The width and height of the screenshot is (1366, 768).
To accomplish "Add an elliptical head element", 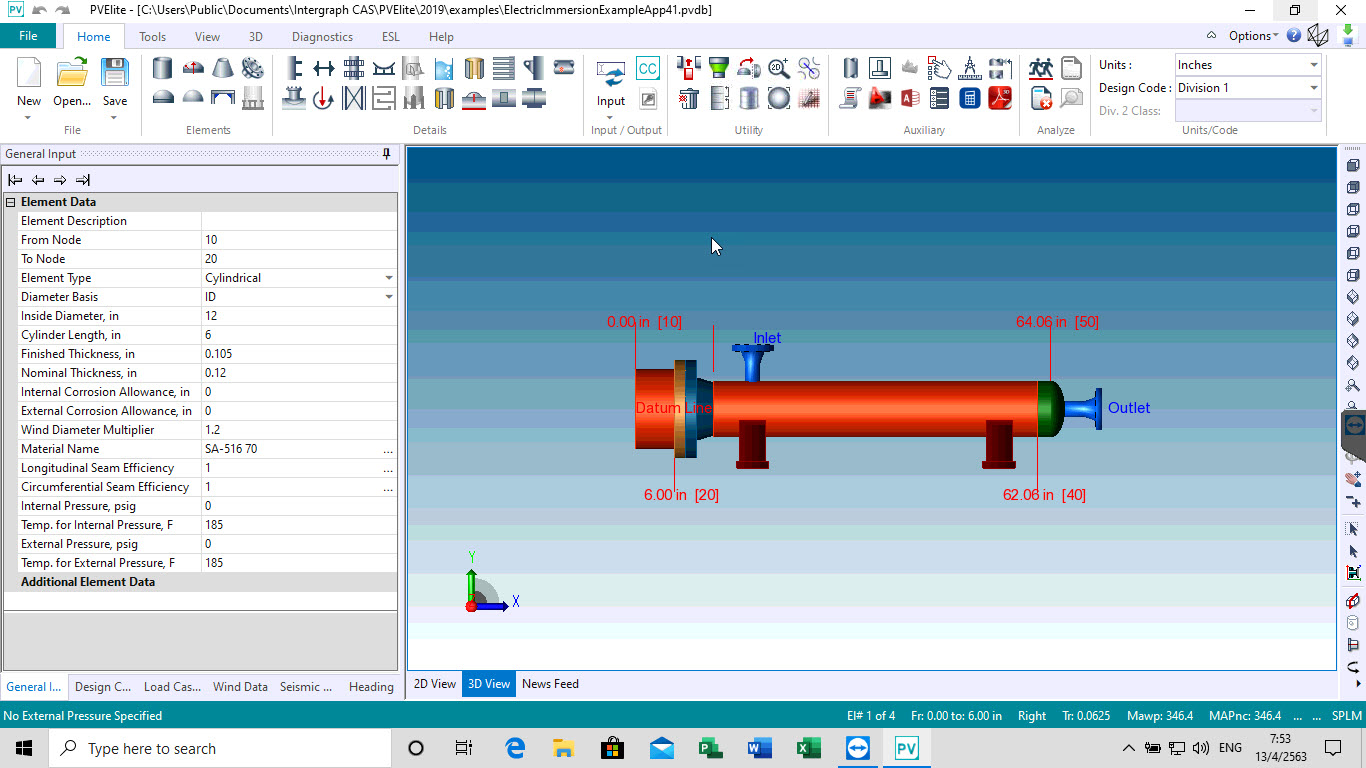I will click(162, 98).
